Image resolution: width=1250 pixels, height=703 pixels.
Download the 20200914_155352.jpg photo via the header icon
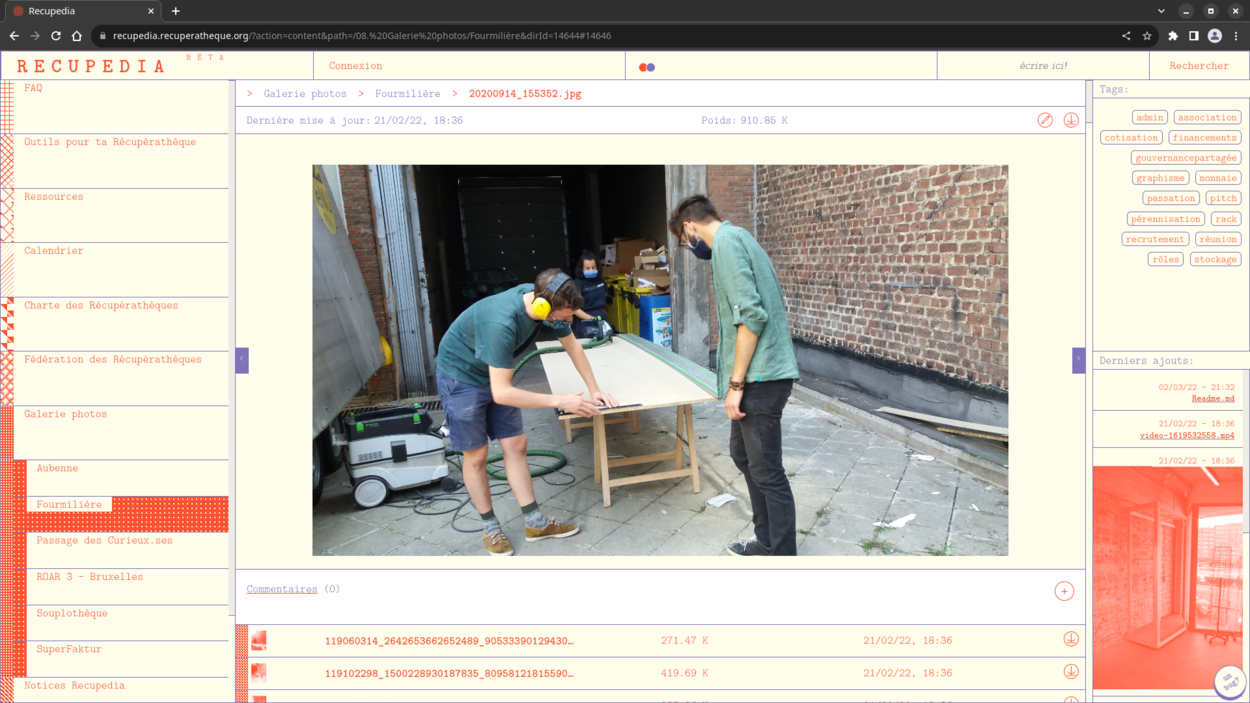tap(1071, 121)
